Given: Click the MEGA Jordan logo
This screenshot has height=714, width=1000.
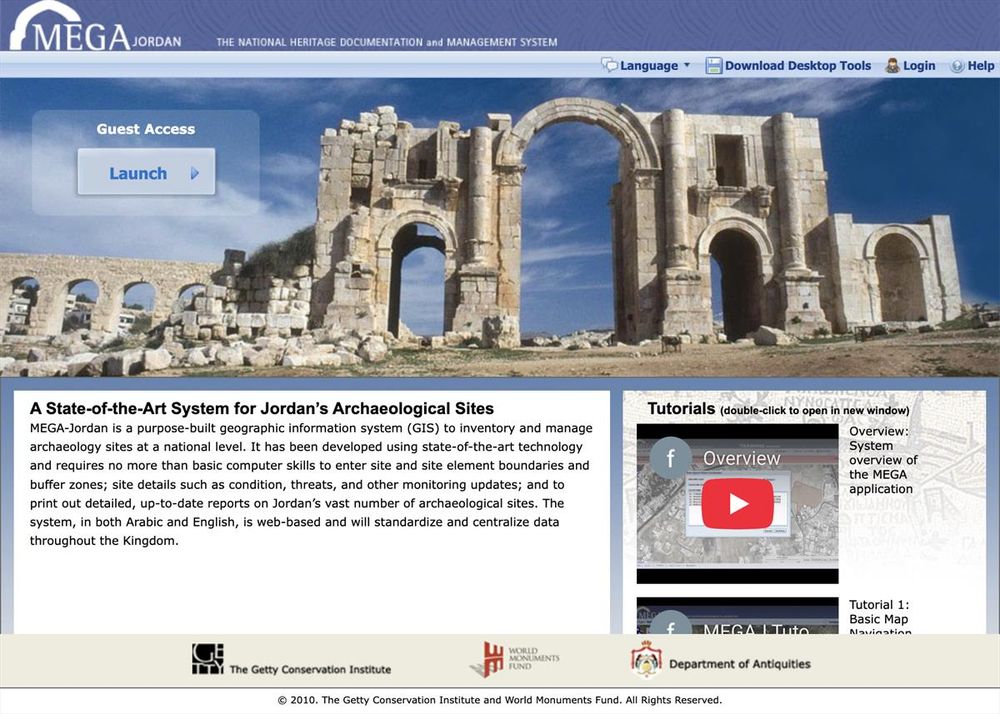Looking at the screenshot, I should click(96, 27).
